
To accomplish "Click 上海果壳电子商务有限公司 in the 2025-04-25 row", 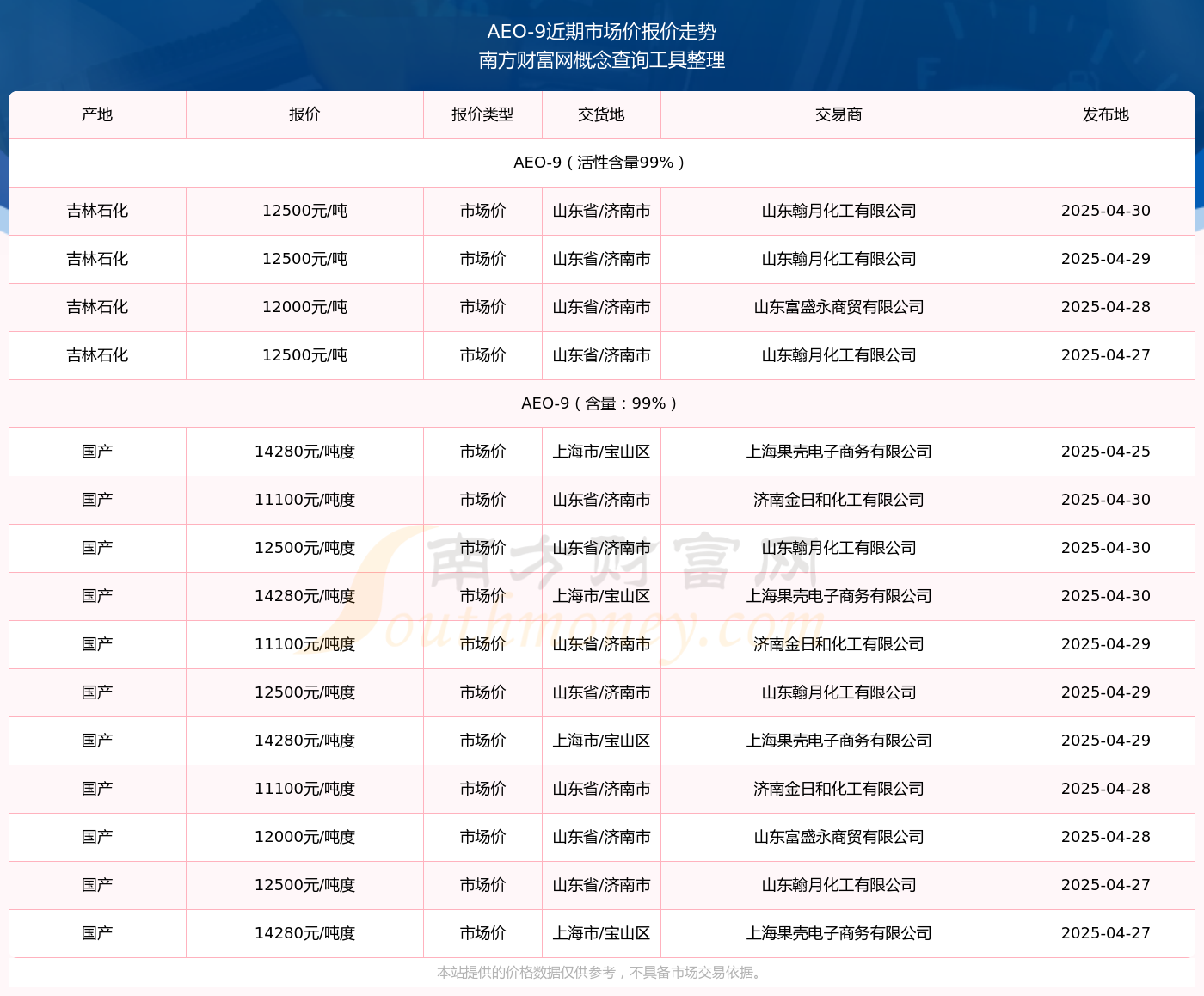I will tap(838, 452).
